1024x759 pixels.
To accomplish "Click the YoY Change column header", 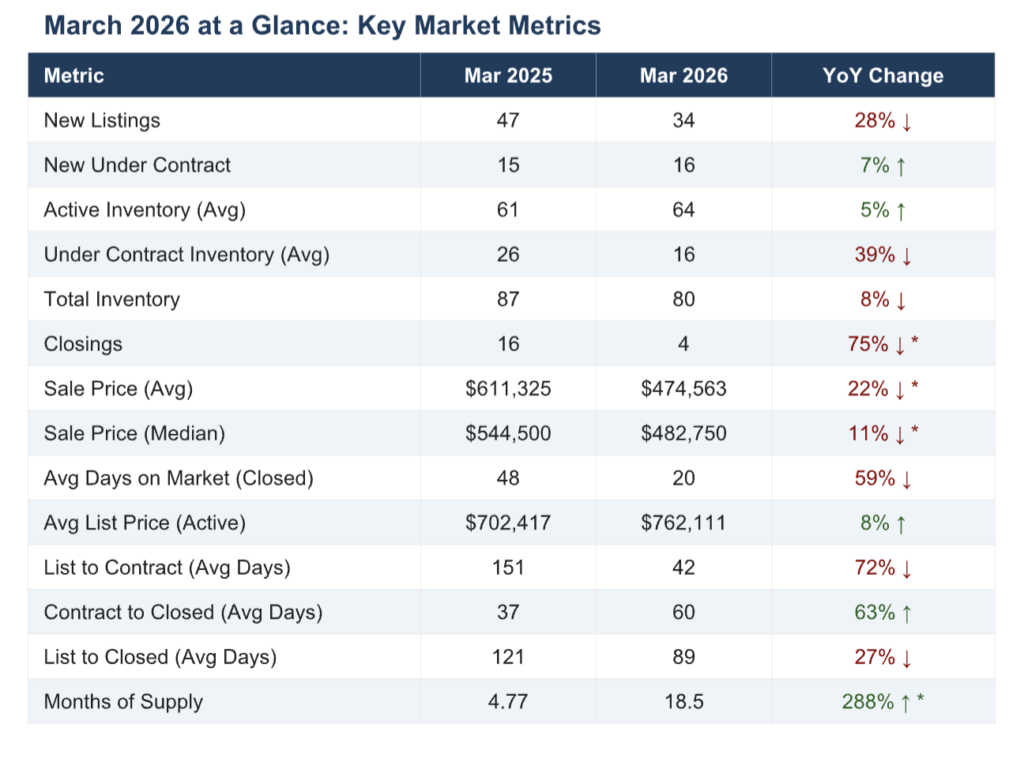I will pyautogui.click(x=883, y=75).
